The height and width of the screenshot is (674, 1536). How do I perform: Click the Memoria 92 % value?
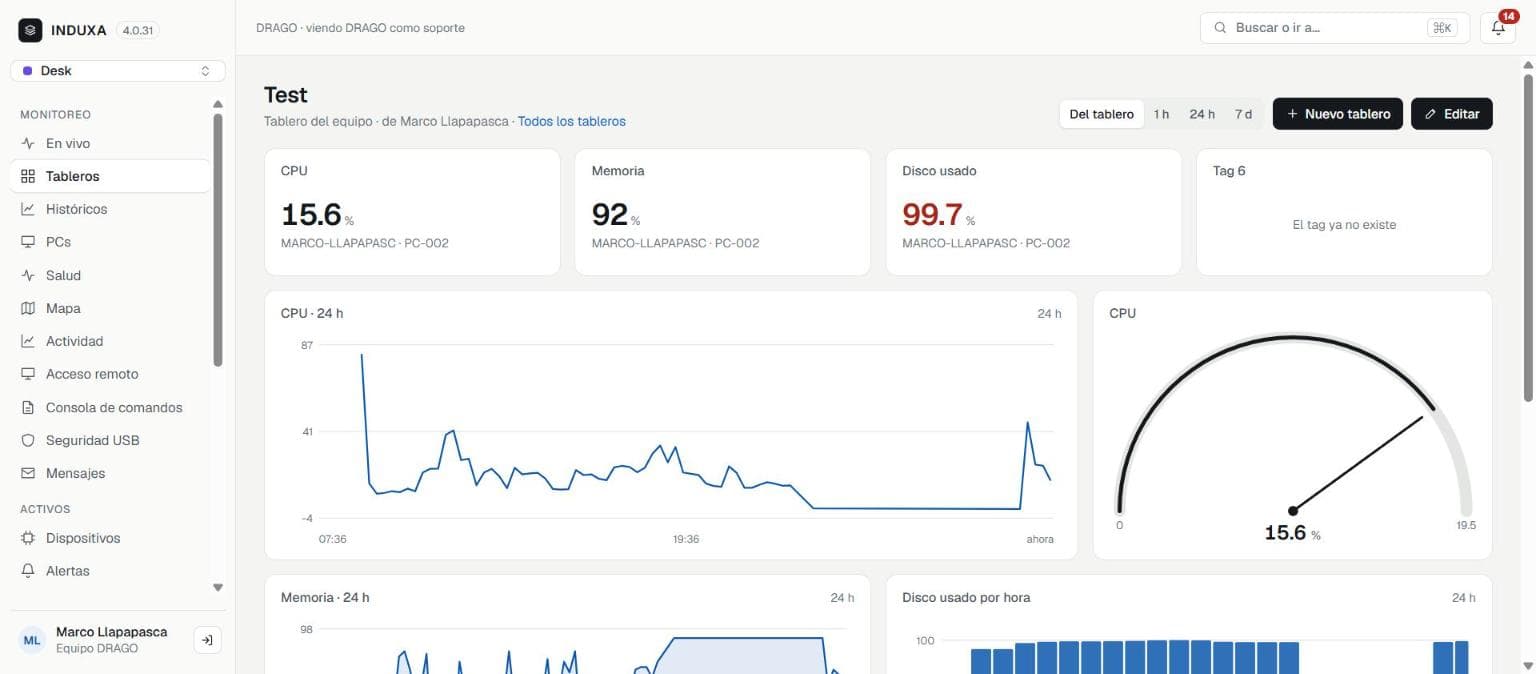point(616,215)
